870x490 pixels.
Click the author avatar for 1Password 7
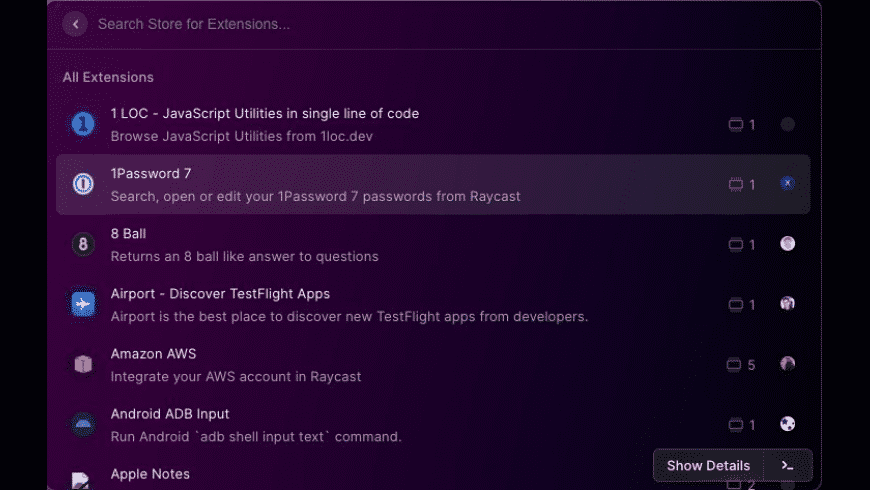787,183
